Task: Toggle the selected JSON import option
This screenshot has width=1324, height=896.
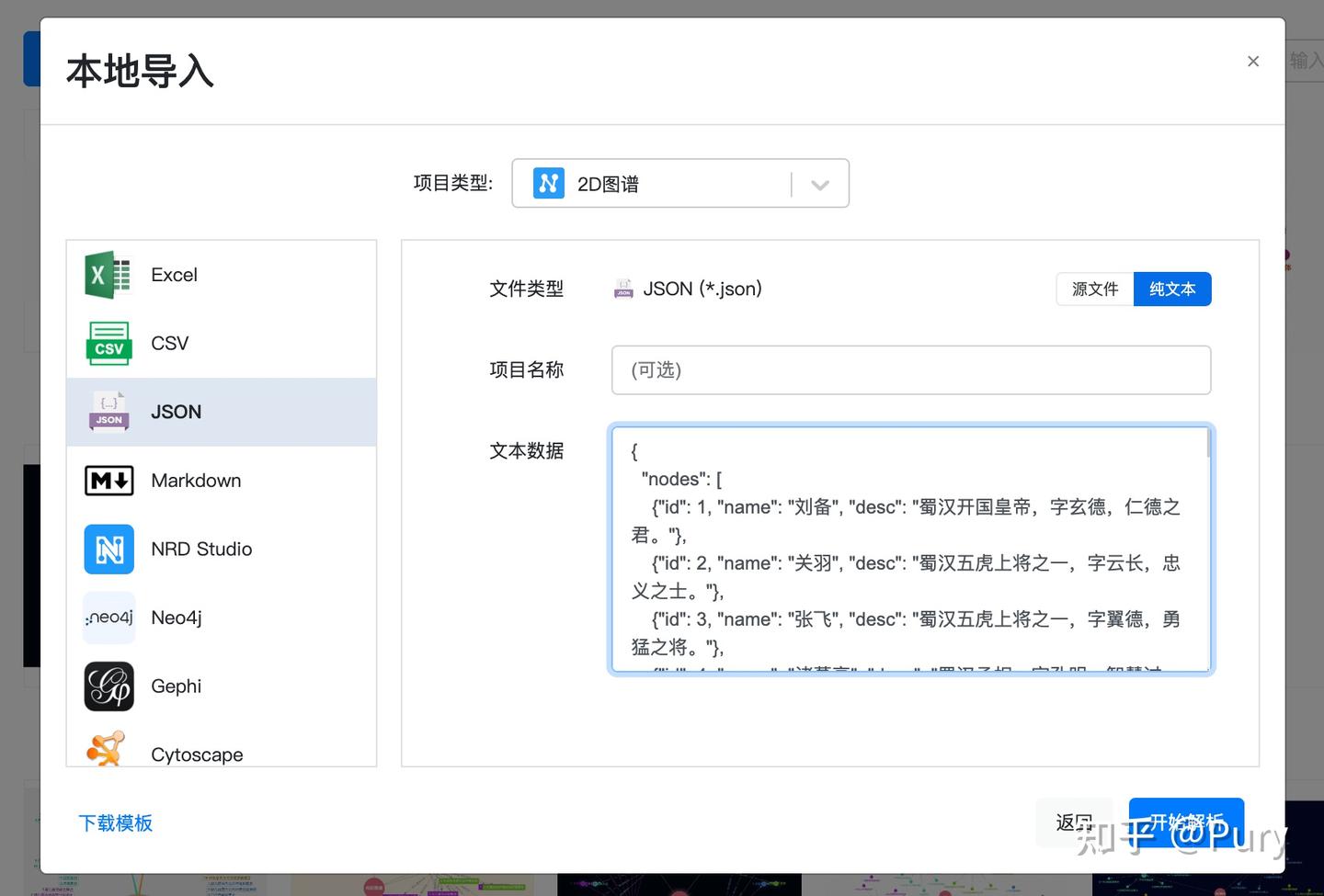Action: (221, 411)
